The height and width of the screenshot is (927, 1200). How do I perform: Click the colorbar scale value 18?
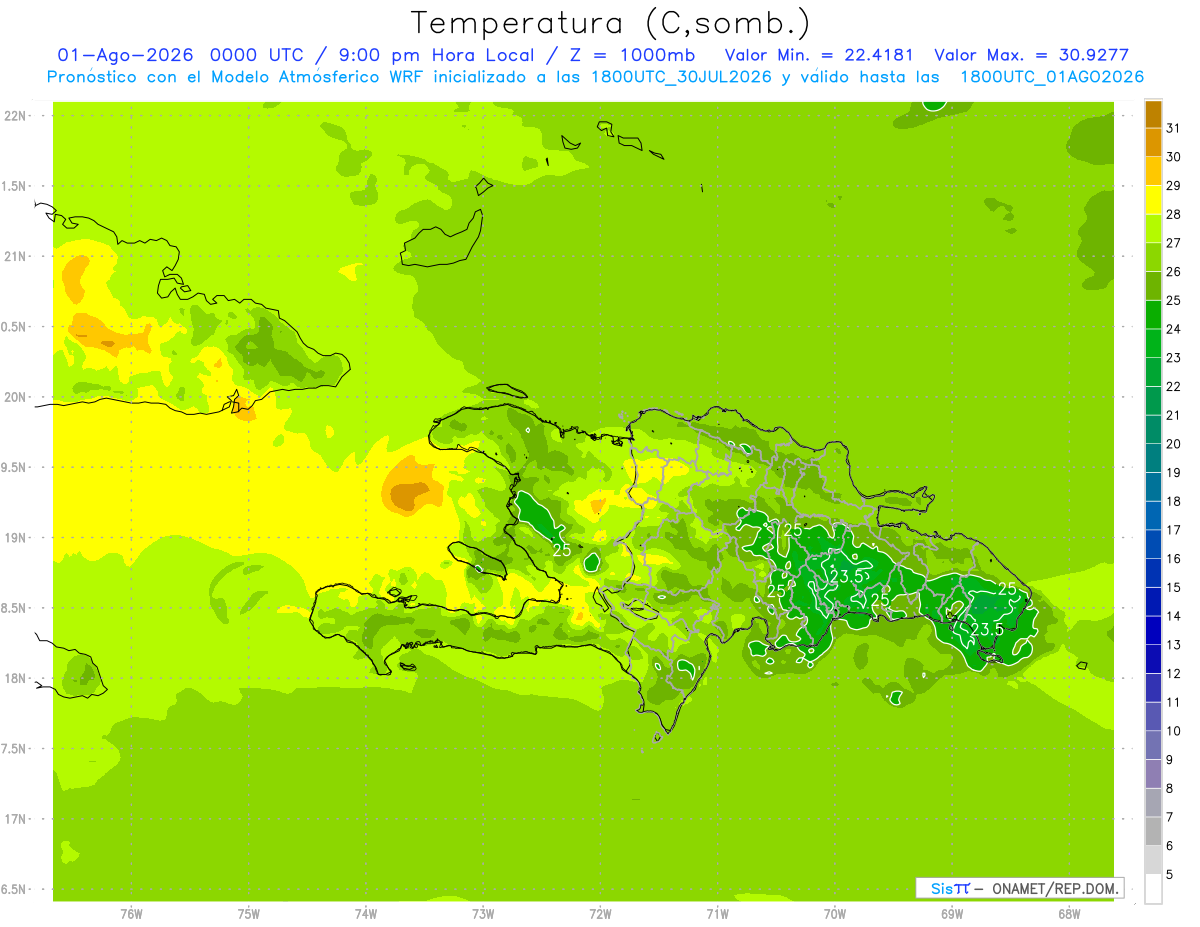[x=1173, y=501]
